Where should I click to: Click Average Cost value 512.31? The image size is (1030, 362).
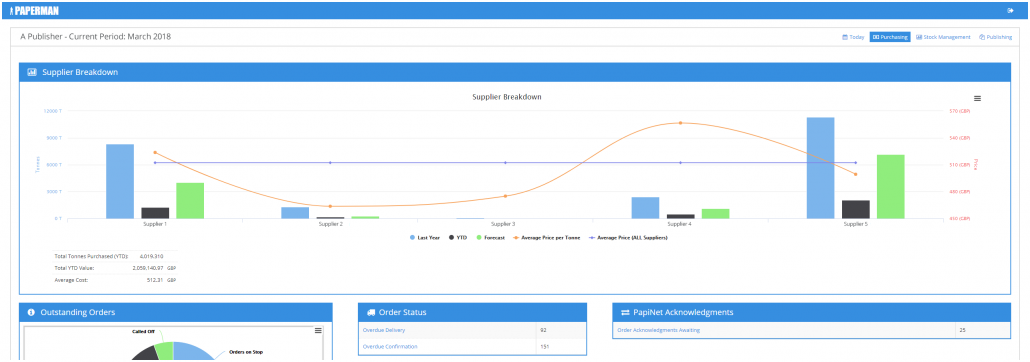(x=155, y=281)
